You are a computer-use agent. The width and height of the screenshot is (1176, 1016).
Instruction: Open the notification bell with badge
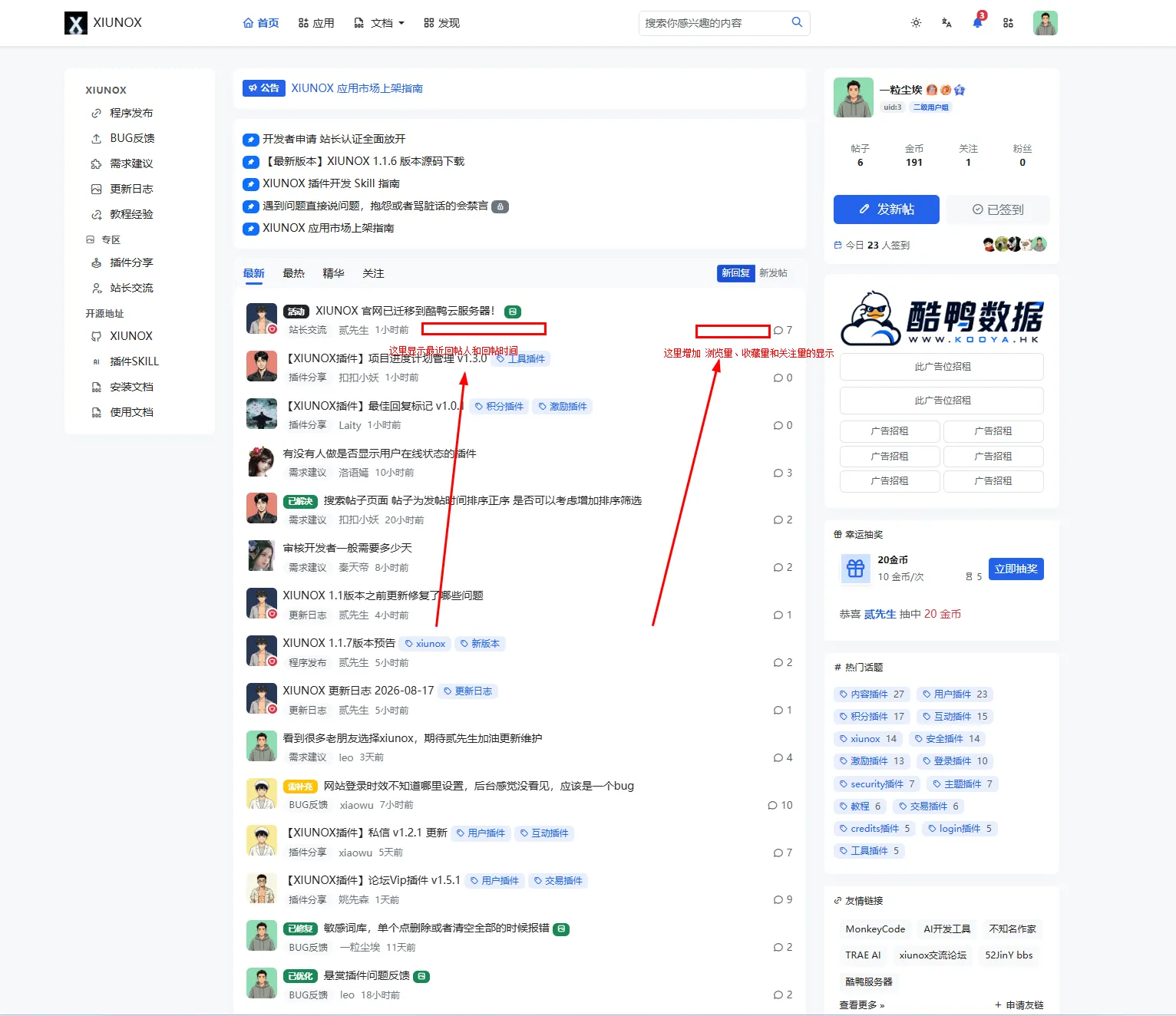pos(977,23)
